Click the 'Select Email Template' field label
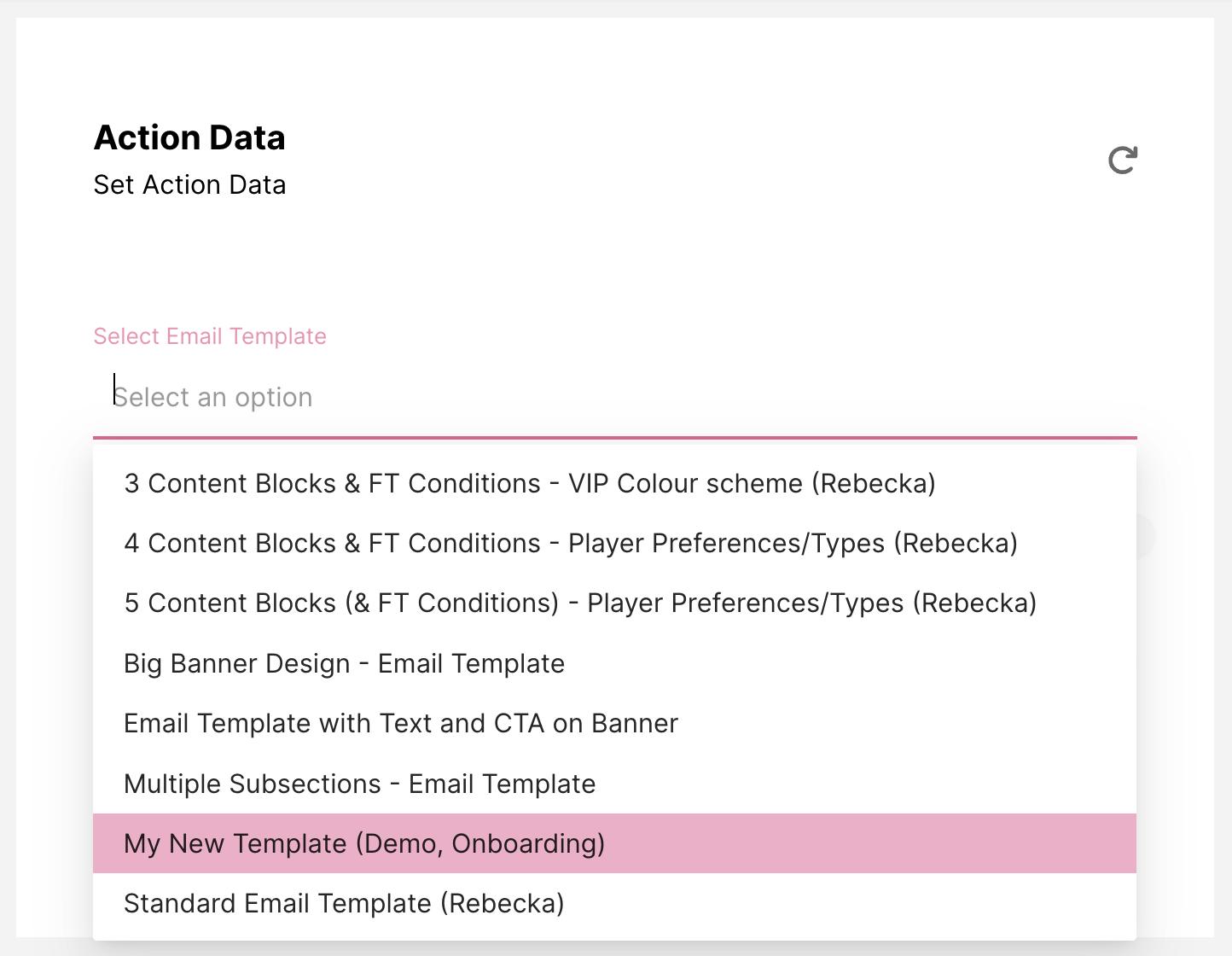Image resolution: width=1232 pixels, height=956 pixels. pos(210,336)
